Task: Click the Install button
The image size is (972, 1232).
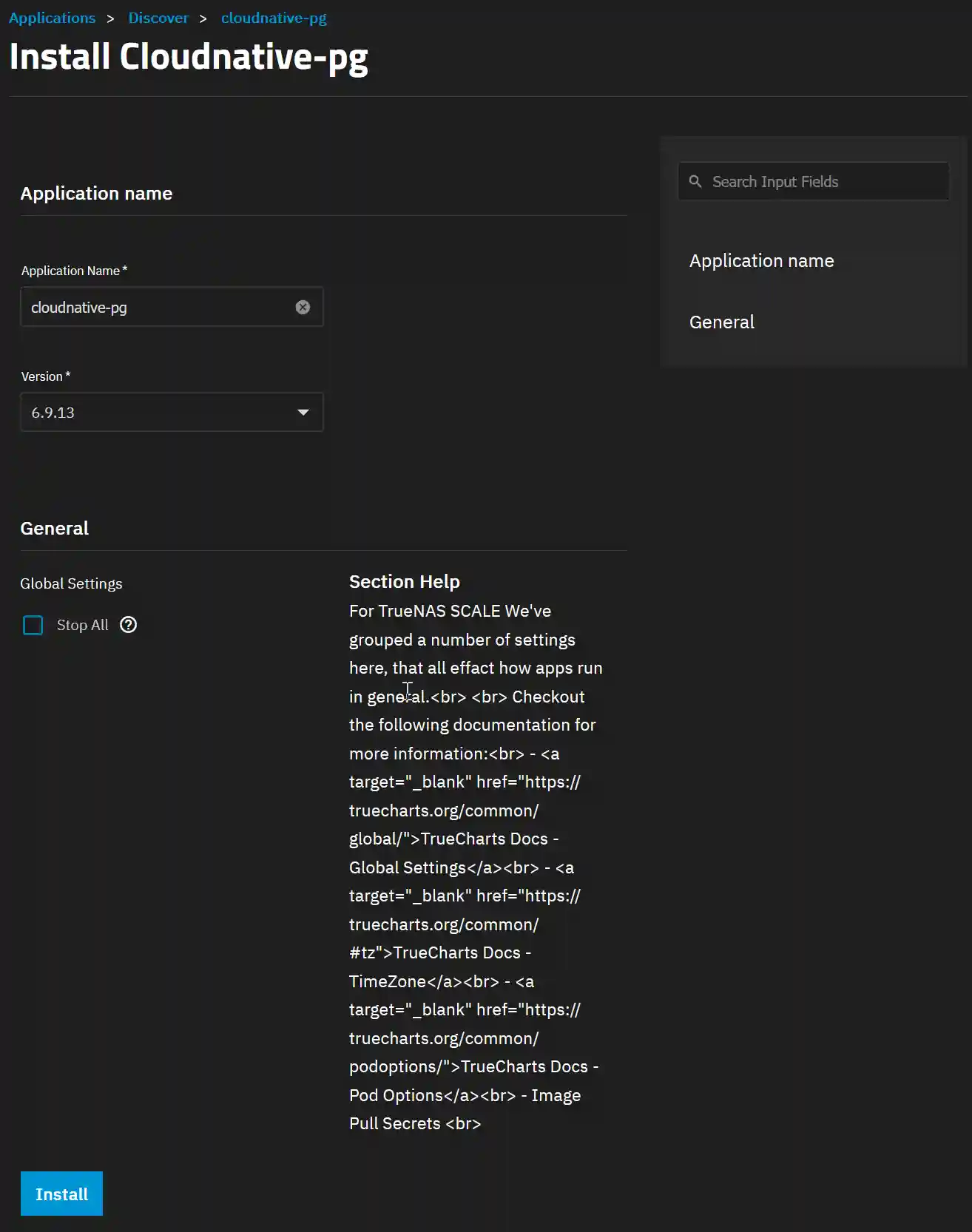Action: click(61, 1194)
